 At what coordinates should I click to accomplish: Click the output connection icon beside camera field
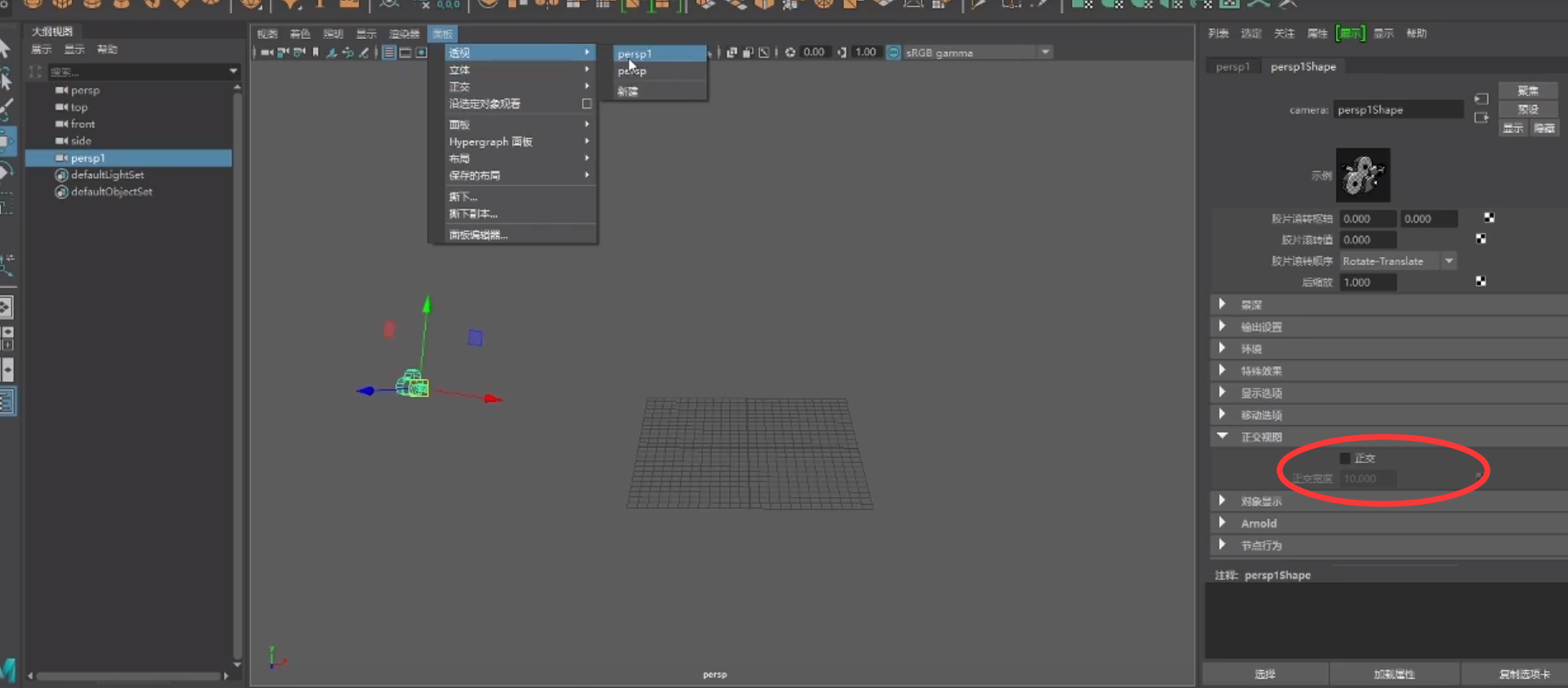click(1482, 118)
